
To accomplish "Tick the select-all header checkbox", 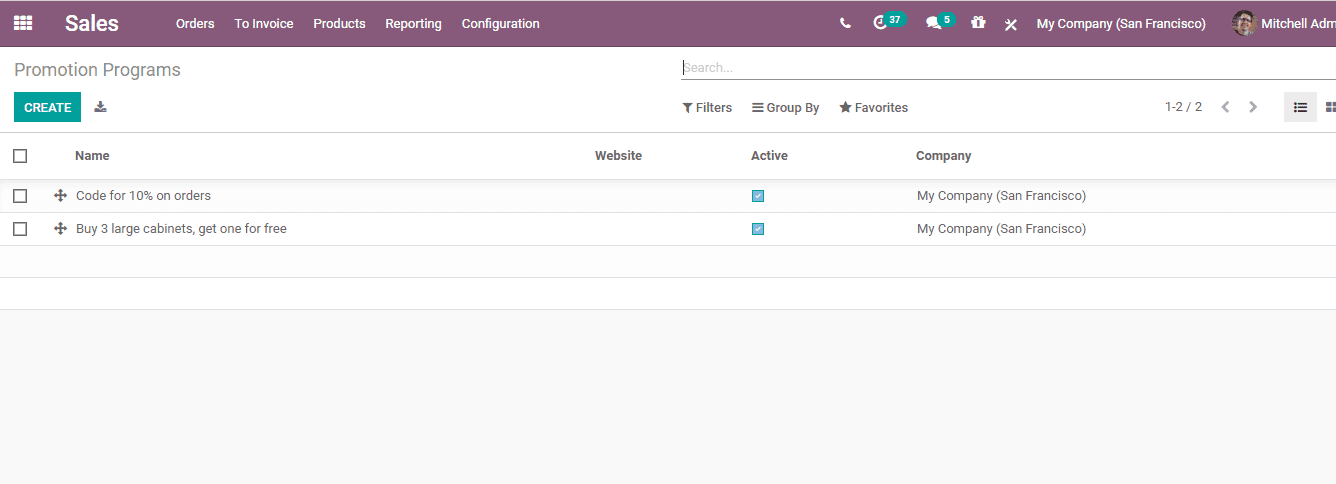I will coord(20,156).
